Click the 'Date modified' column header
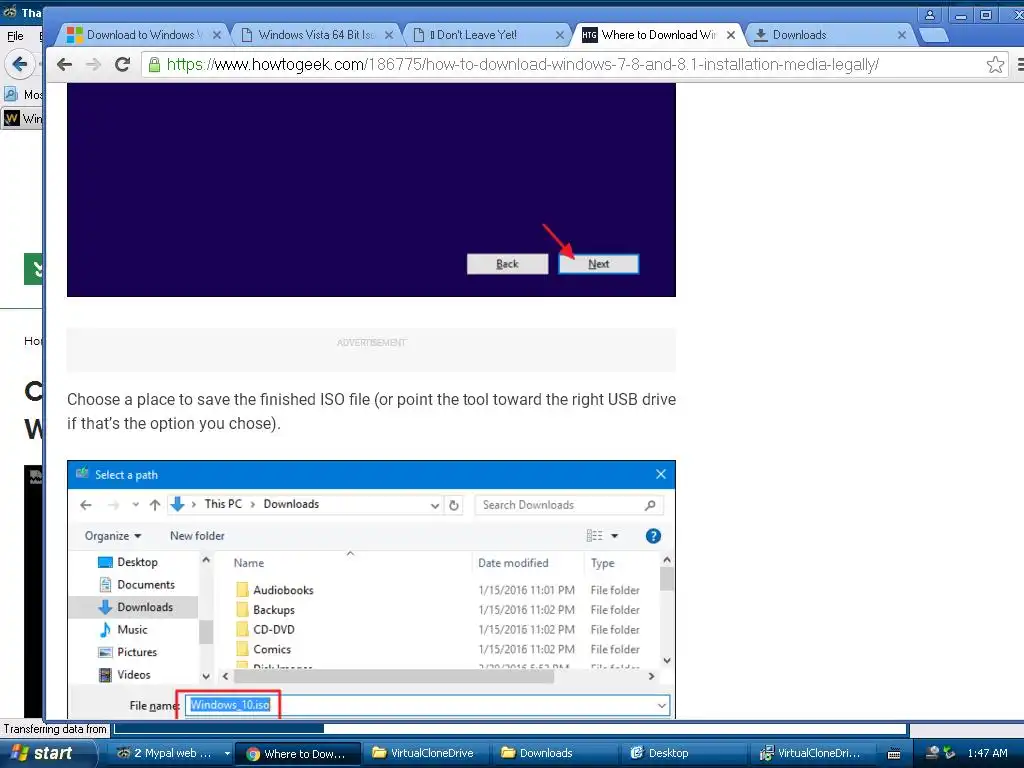 click(x=513, y=563)
